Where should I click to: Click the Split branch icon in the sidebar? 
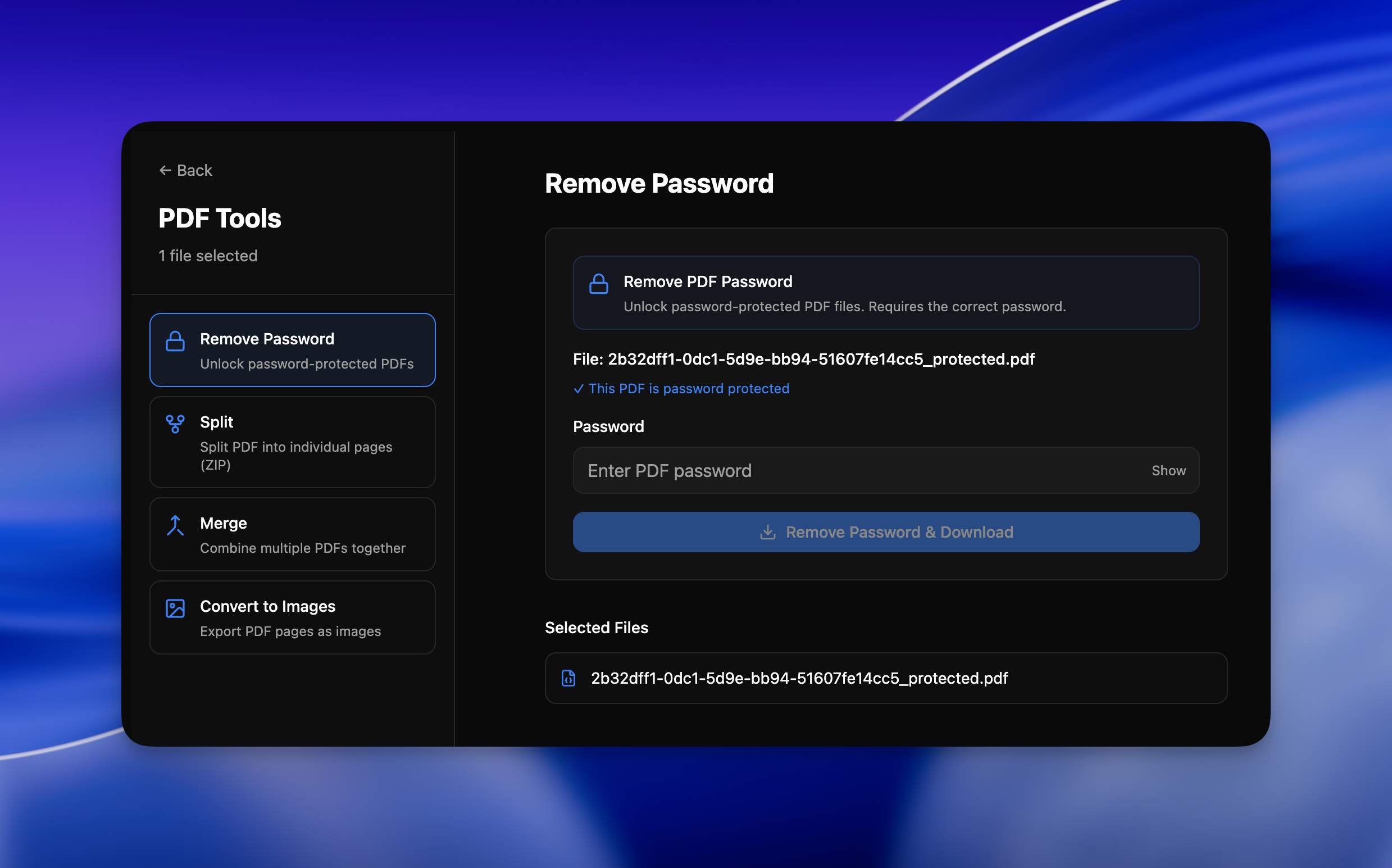pos(175,424)
